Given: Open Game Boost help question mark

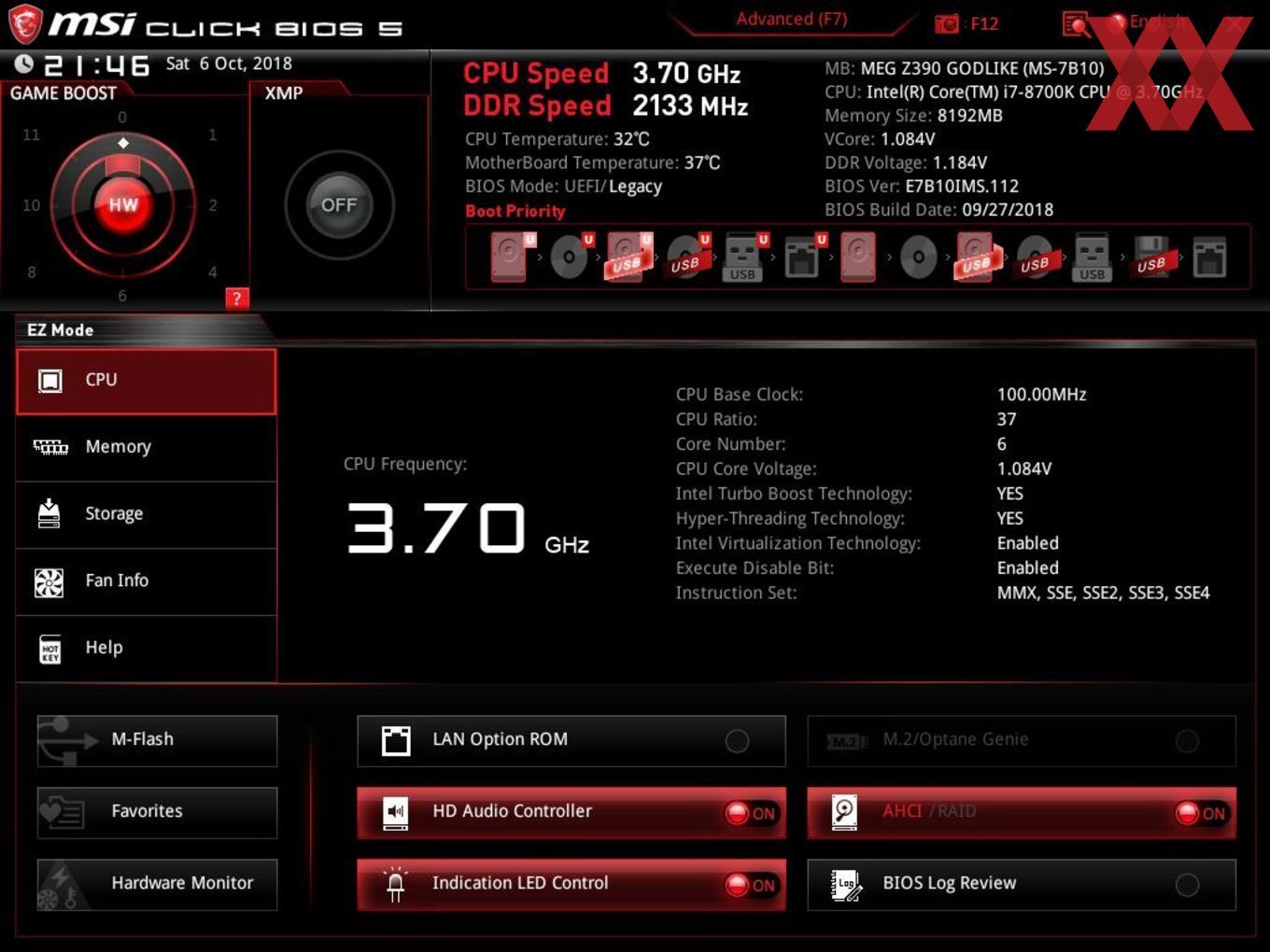Looking at the screenshot, I should (237, 299).
